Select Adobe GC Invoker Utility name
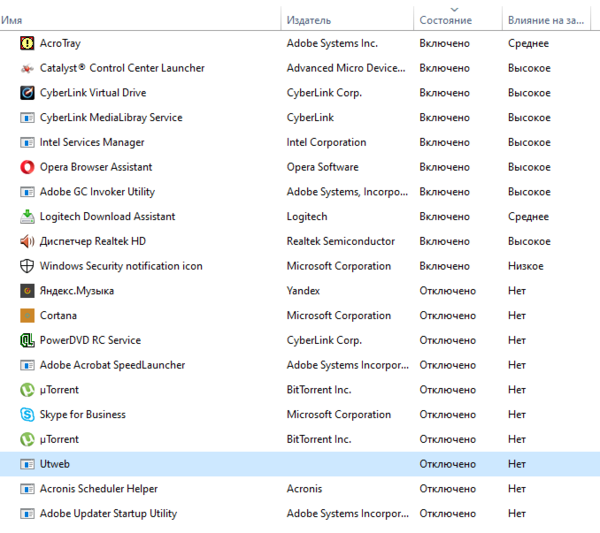The width and height of the screenshot is (600, 533). pos(97,192)
